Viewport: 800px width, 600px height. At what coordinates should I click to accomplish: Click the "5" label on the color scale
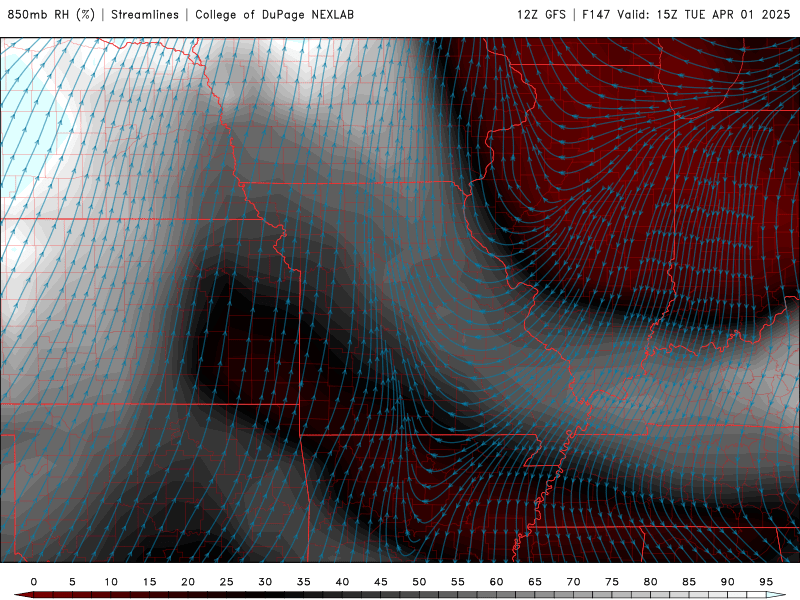72,582
